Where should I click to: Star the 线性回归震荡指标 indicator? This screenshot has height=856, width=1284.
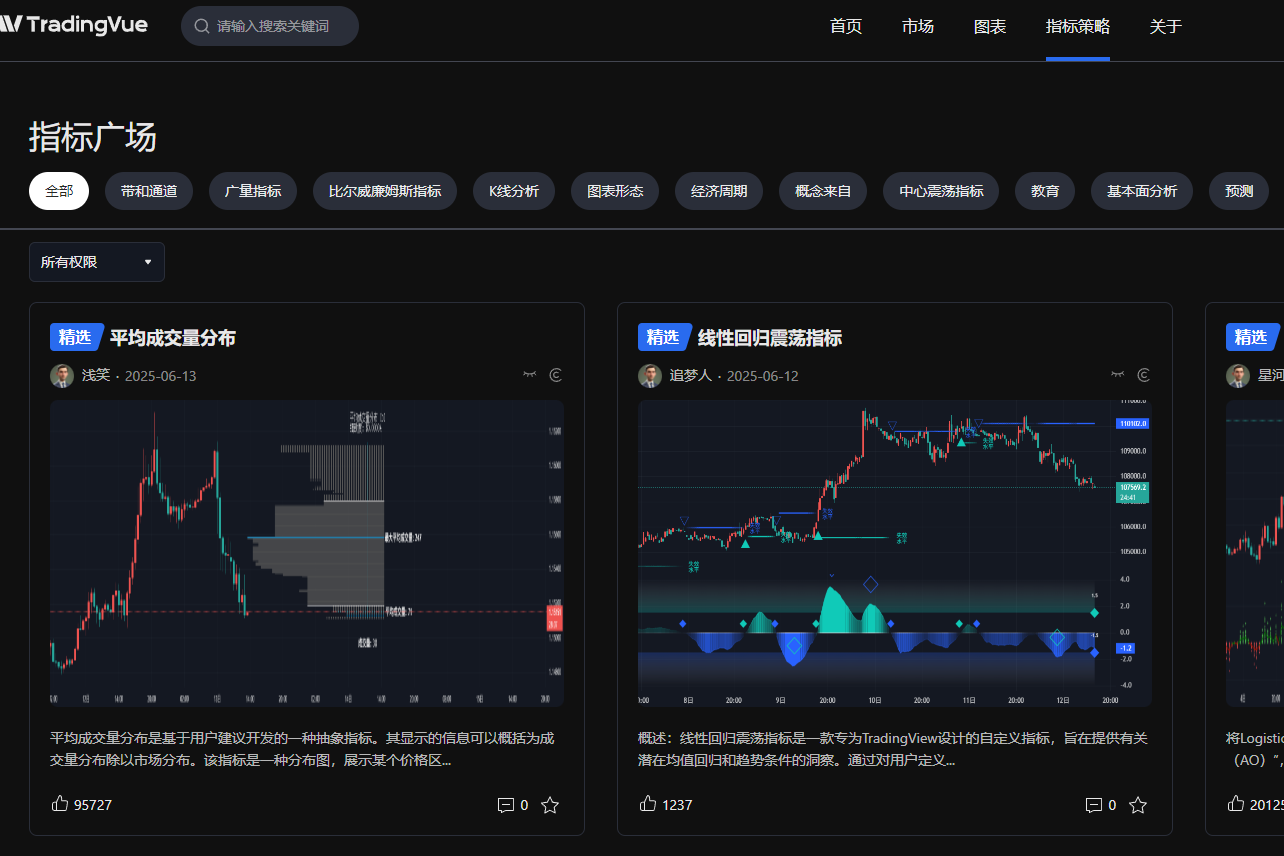point(1138,805)
